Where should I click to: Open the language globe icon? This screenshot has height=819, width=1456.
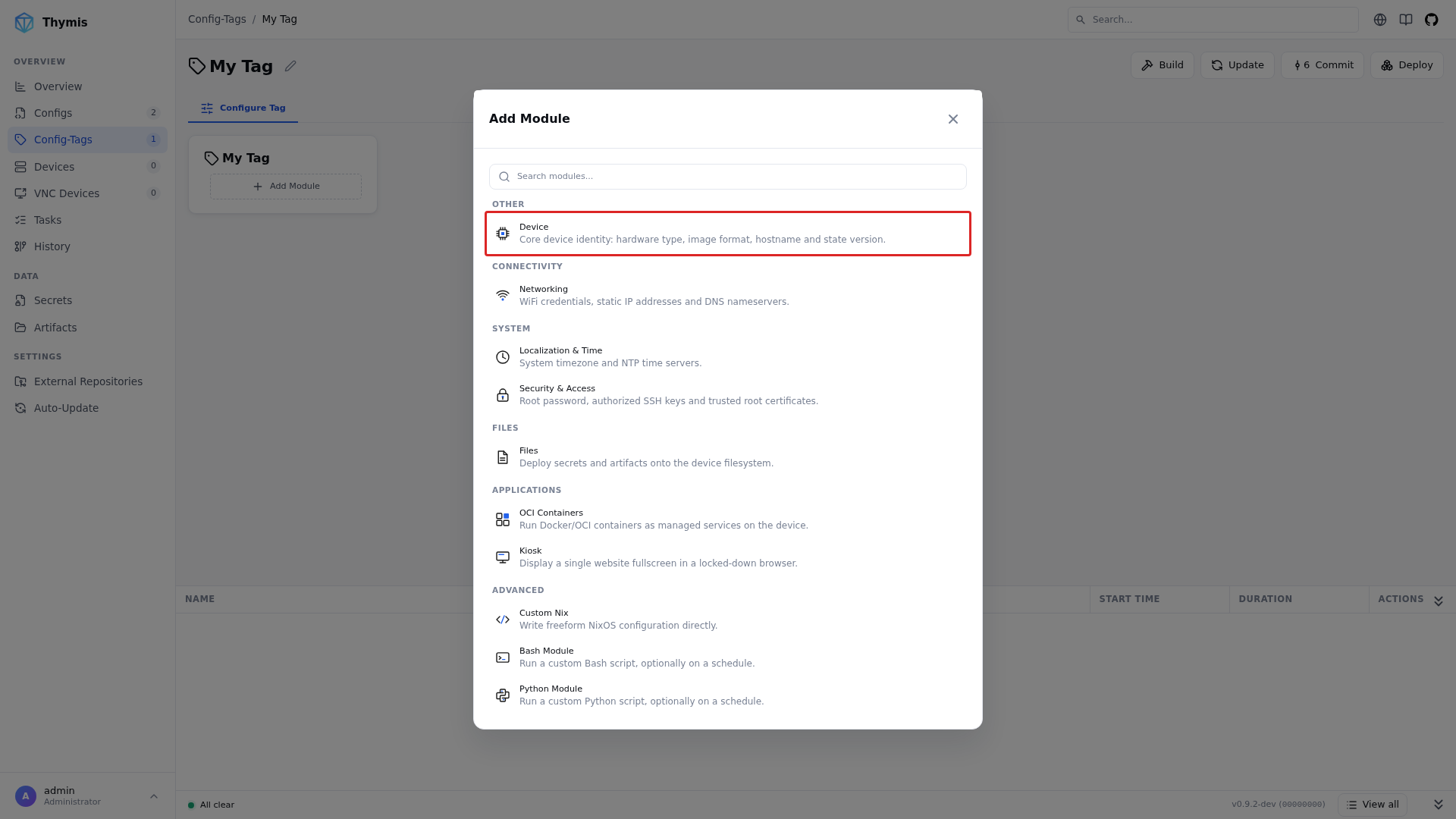click(1380, 20)
